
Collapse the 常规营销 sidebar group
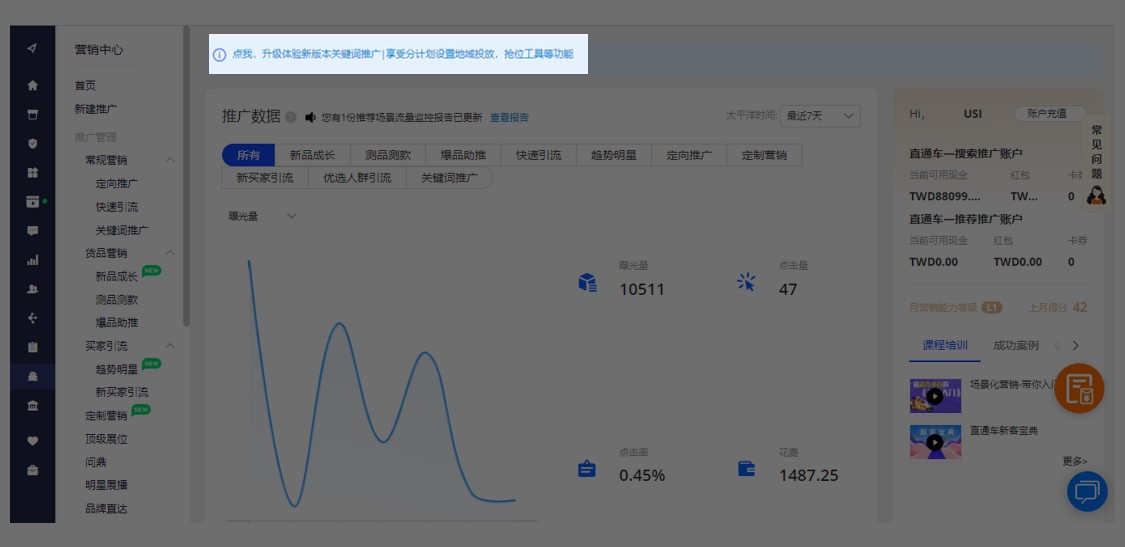(169, 160)
